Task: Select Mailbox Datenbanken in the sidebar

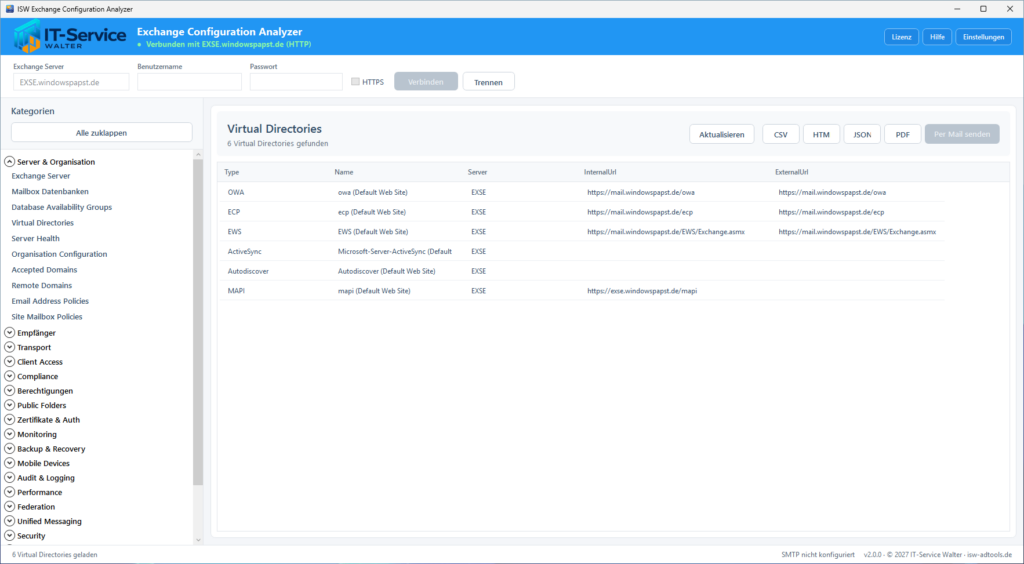Action: click(50, 191)
